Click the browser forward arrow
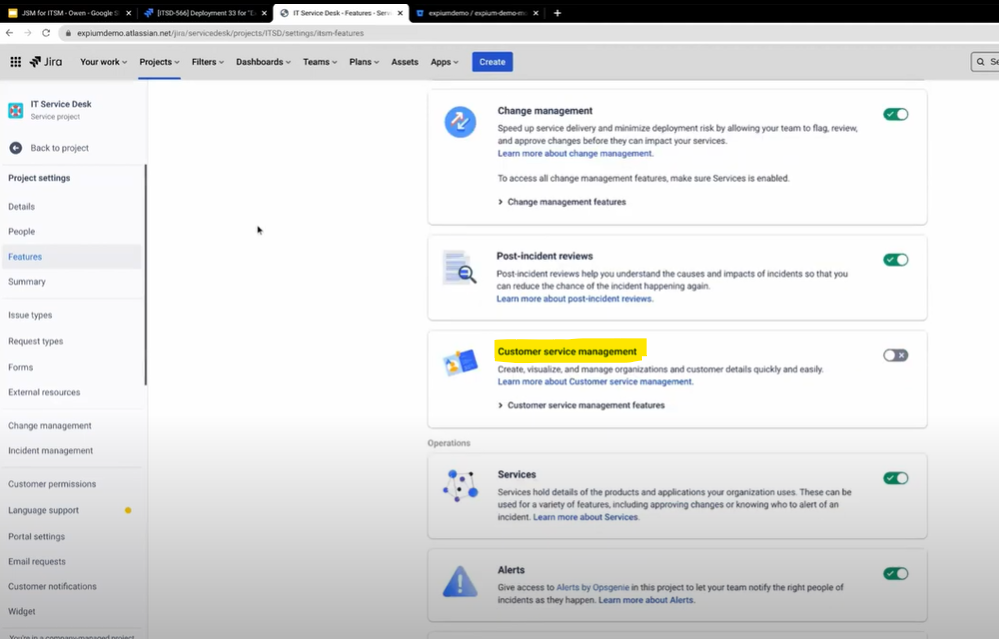Viewport: 999px width, 639px height. pyautogui.click(x=27, y=32)
